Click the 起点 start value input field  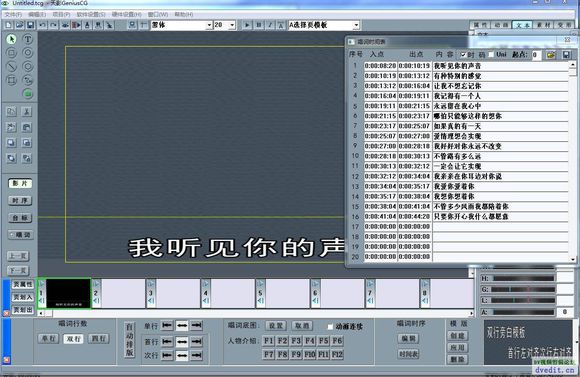coord(536,55)
